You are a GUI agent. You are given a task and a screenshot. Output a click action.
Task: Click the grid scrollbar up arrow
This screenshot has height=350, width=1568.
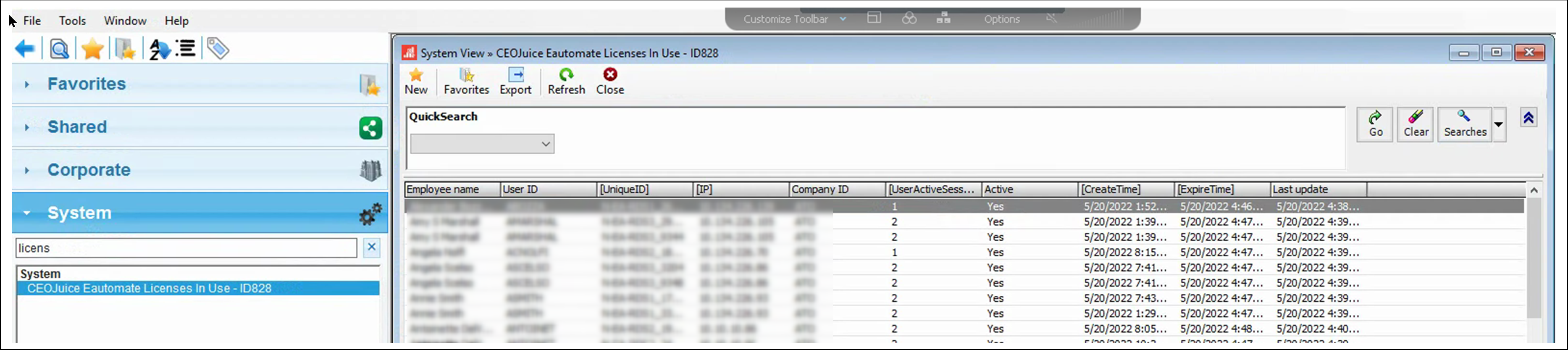point(1534,190)
